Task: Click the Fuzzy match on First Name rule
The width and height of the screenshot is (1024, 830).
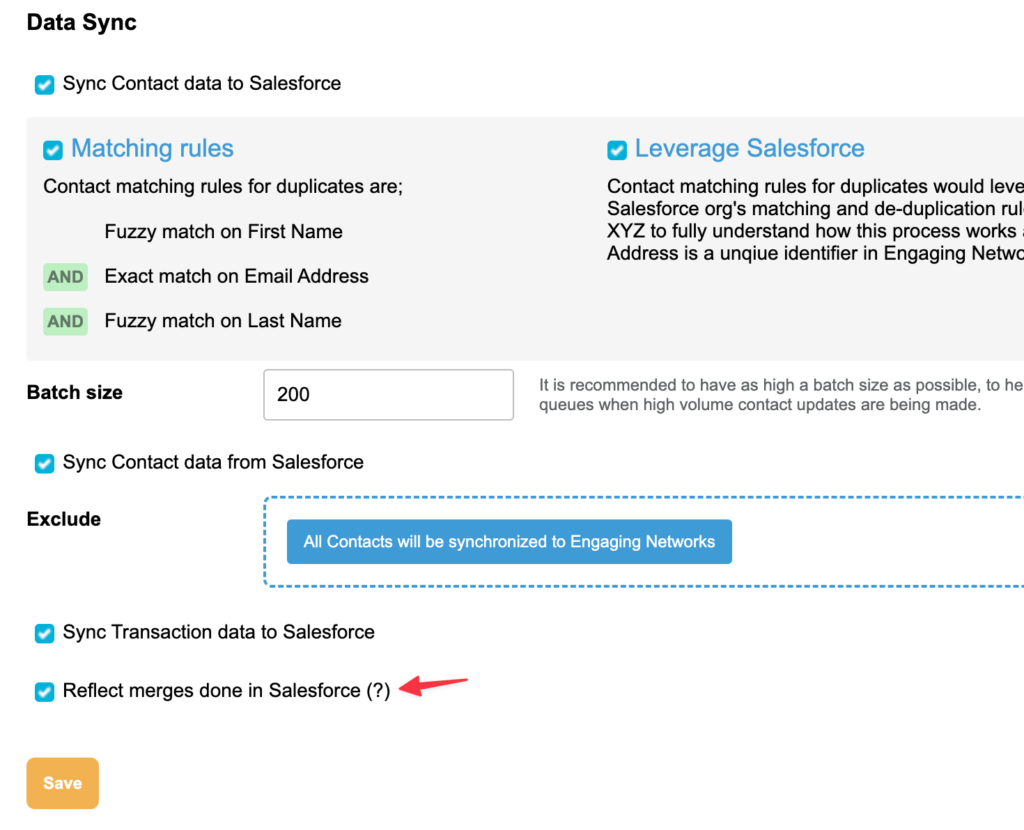Action: click(x=223, y=232)
